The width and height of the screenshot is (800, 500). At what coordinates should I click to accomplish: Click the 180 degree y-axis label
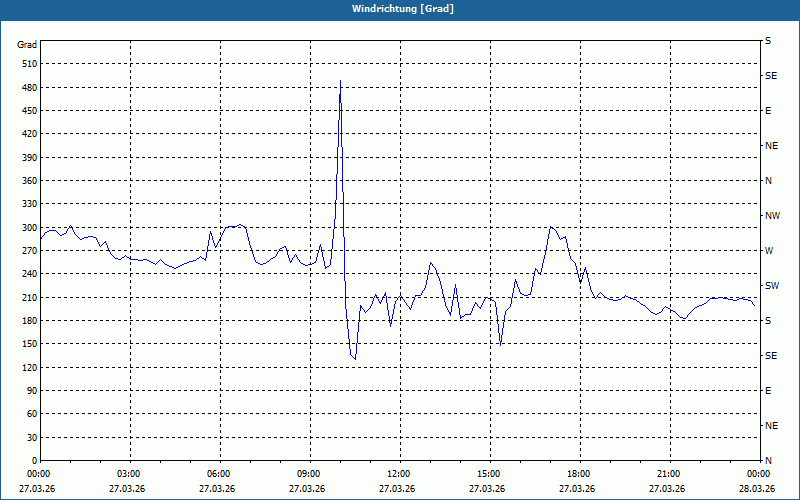coord(27,321)
